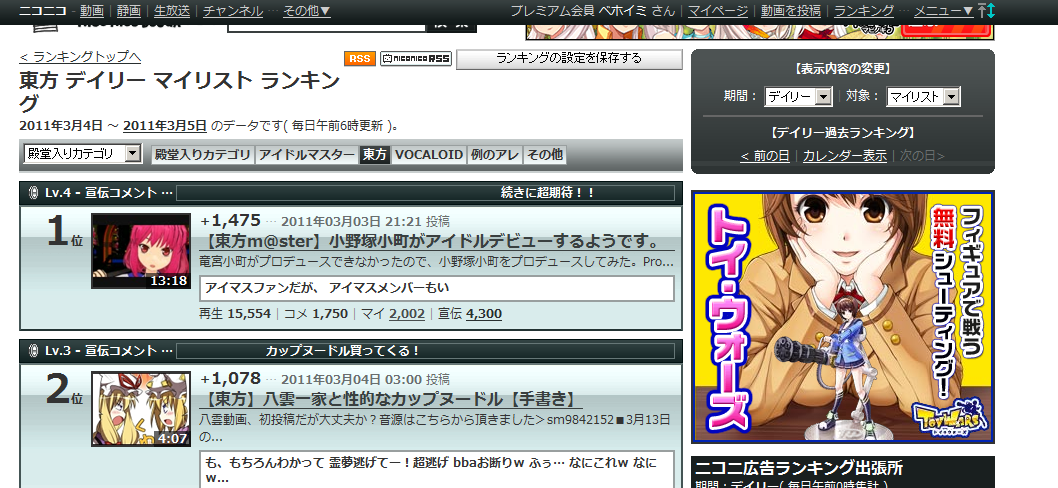Select the 殿堂入りカテゴリ tab

click(202, 155)
